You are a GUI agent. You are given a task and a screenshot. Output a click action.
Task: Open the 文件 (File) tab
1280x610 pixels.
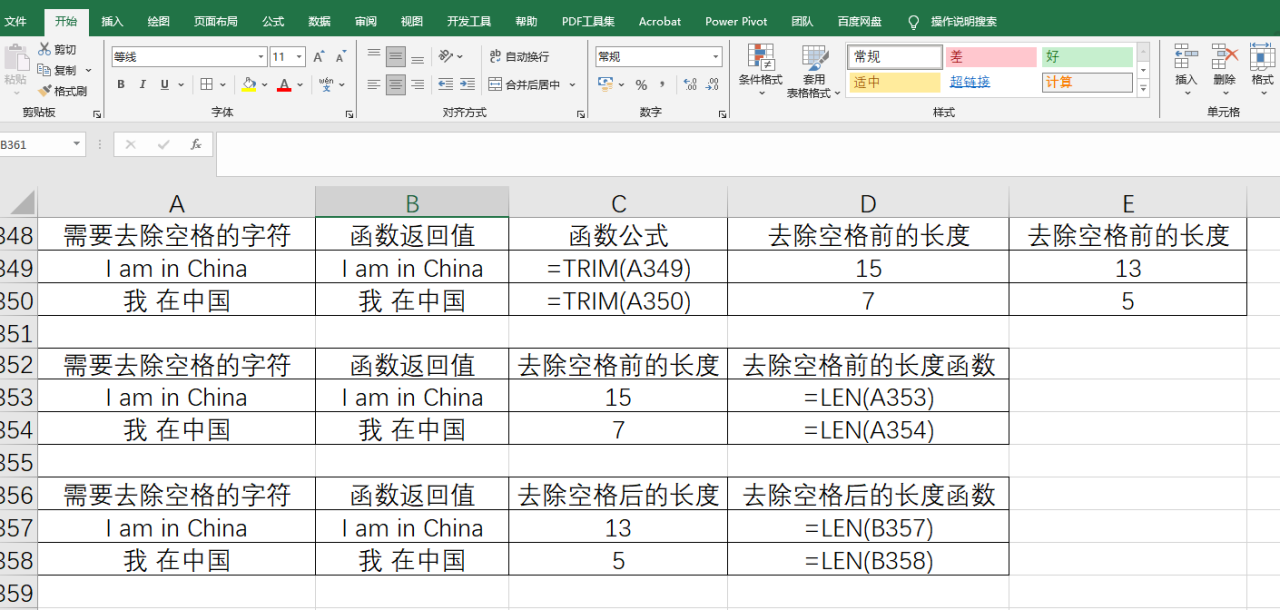(x=16, y=21)
